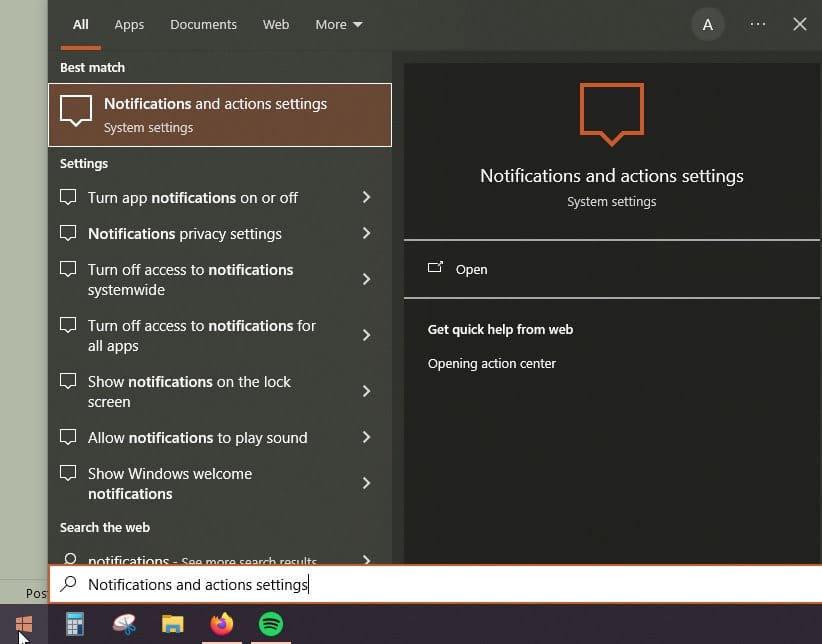This screenshot has height=644, width=822.
Task: Open Spotify from the taskbar
Action: [271, 624]
